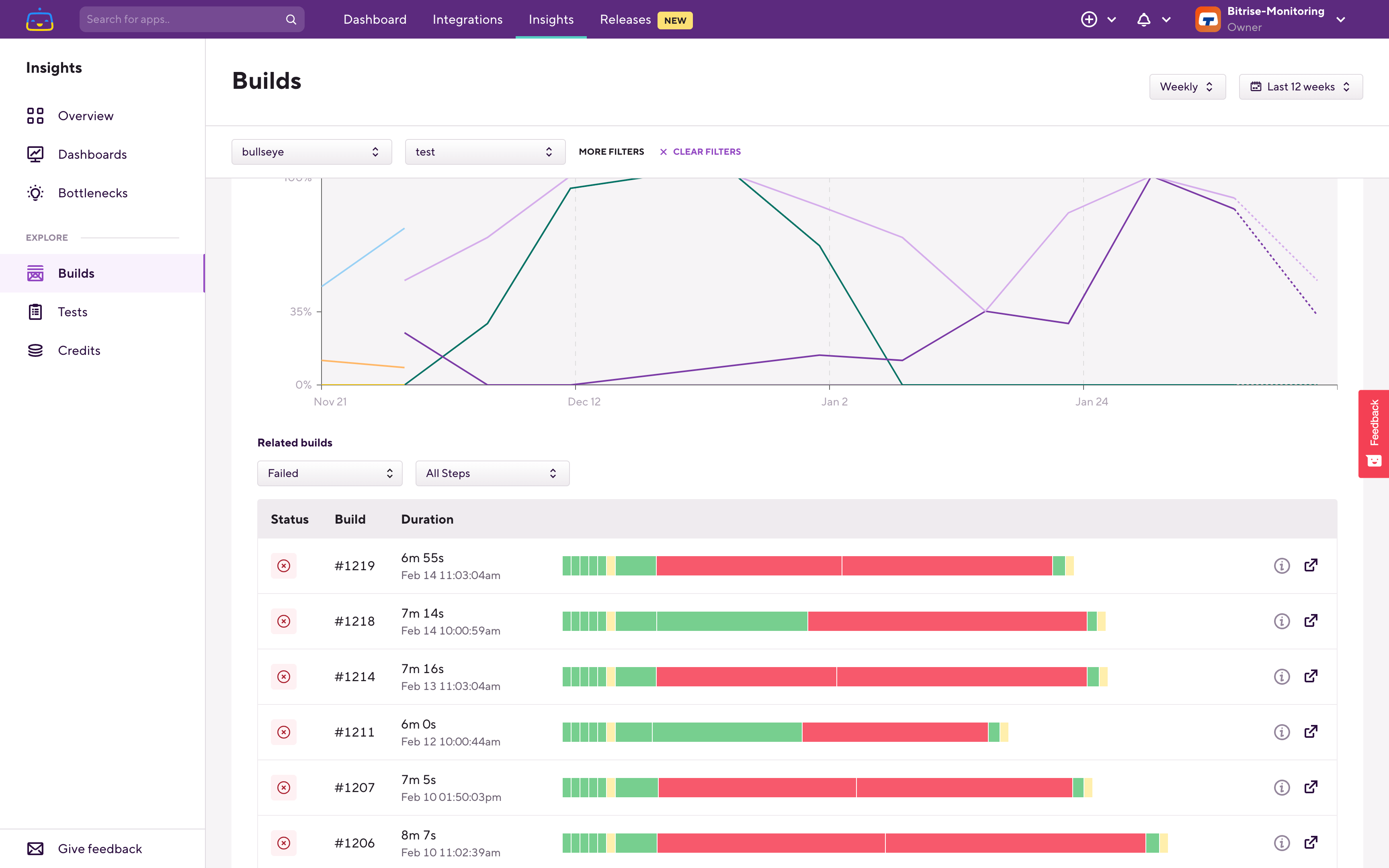Click the Search for apps field
Screen dimensions: 1389x868
[184, 20]
